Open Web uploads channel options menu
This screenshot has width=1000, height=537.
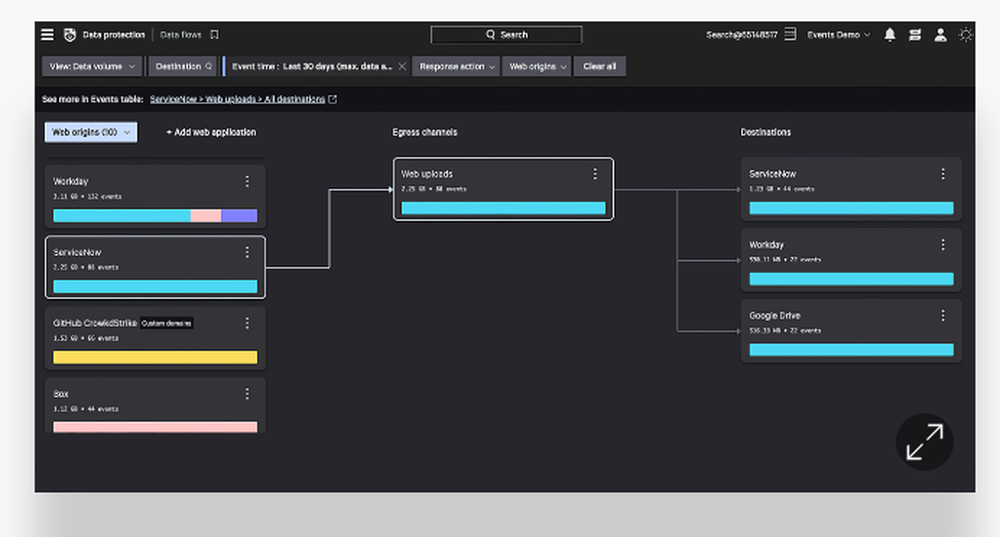coord(595,174)
